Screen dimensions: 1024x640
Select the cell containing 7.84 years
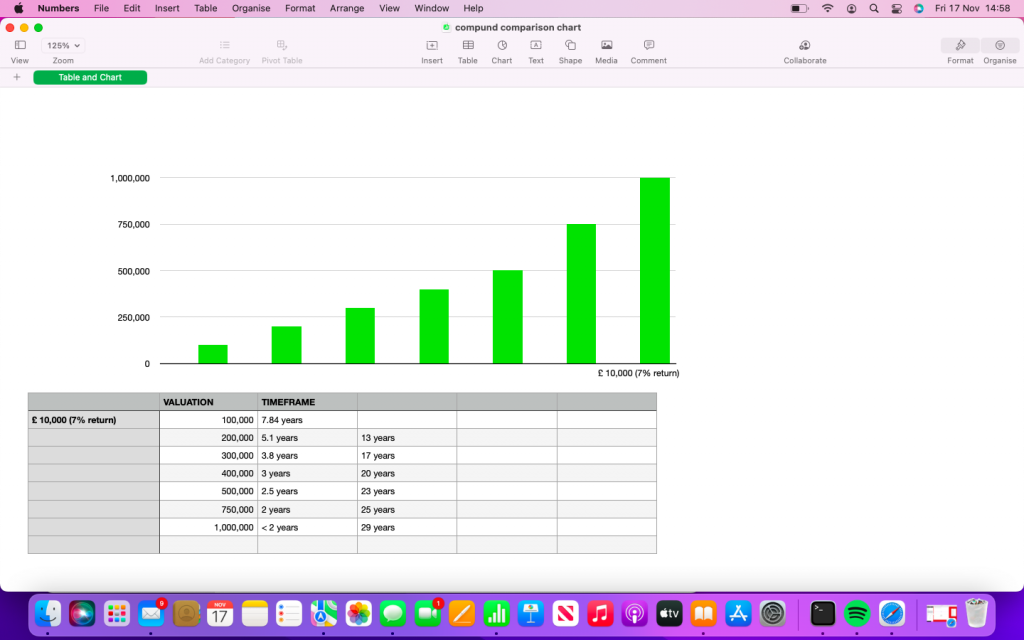[306, 420]
